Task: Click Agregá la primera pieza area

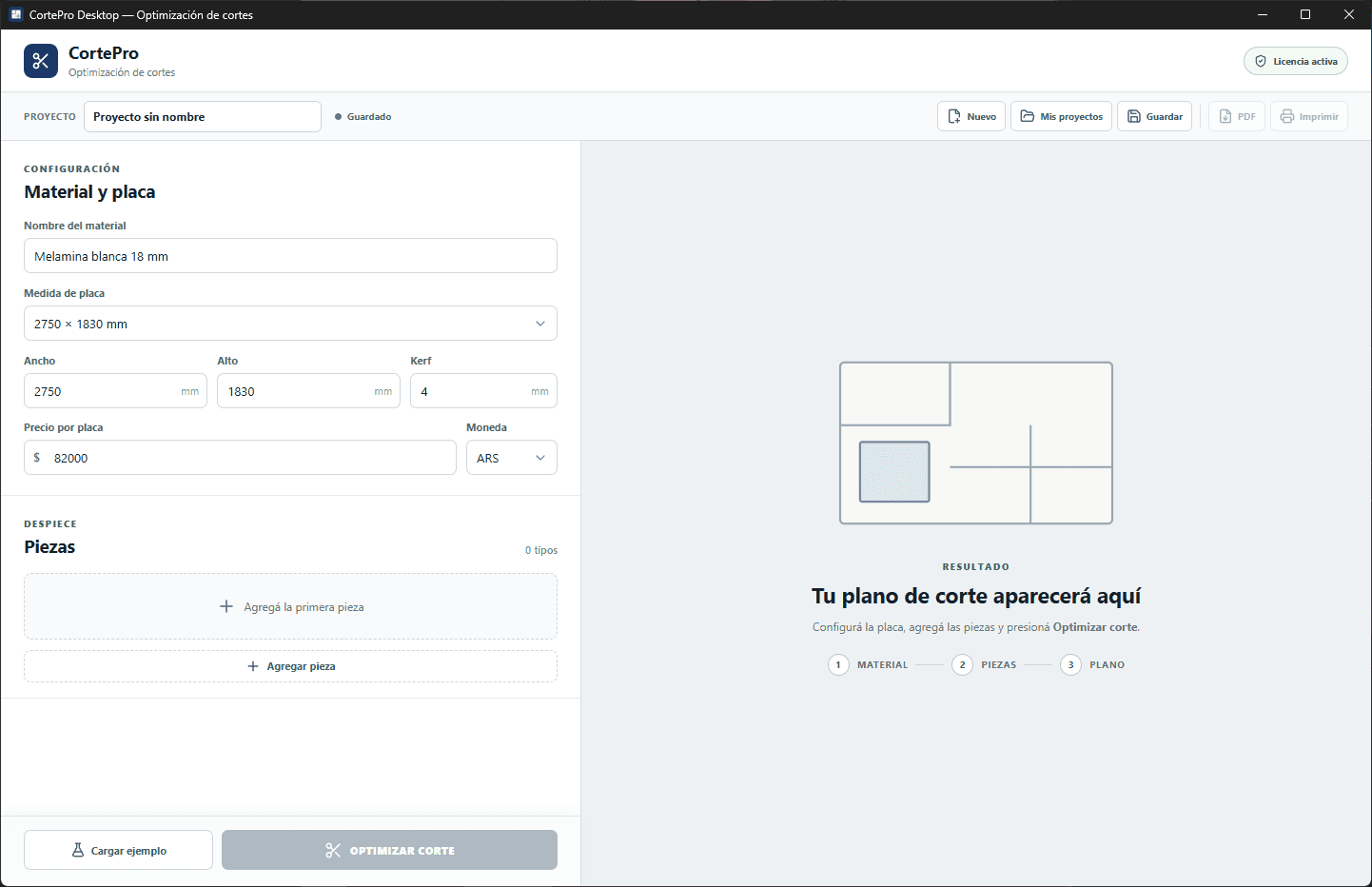Action: (290, 606)
